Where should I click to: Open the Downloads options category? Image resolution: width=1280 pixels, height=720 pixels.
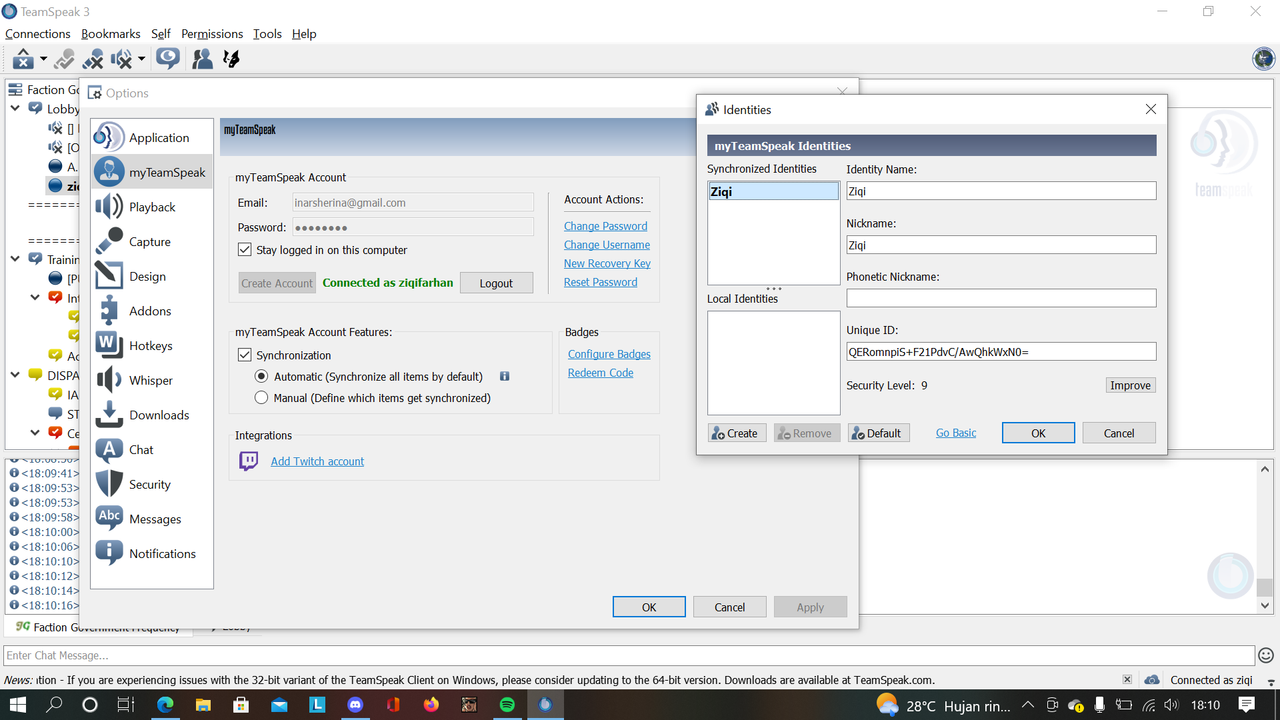pos(152,415)
